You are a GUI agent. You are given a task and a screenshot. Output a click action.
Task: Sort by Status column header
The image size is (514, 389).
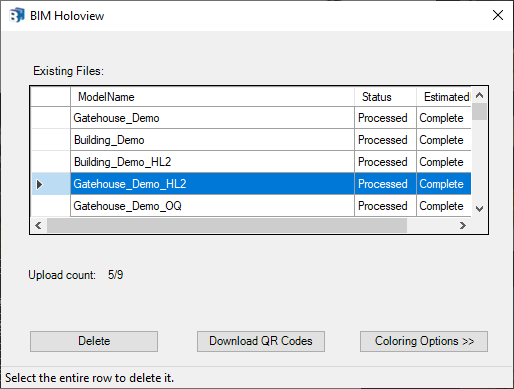point(385,97)
